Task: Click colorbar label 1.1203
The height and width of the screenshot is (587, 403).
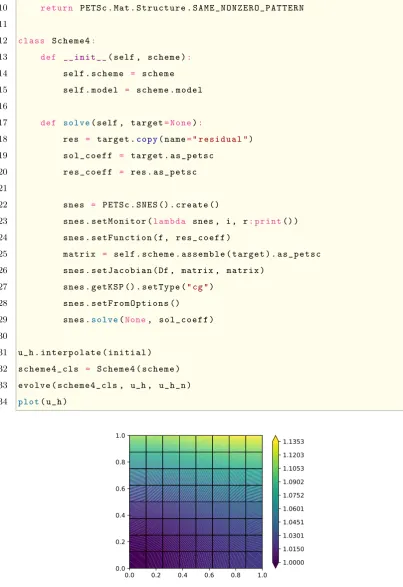Action: [293, 455]
